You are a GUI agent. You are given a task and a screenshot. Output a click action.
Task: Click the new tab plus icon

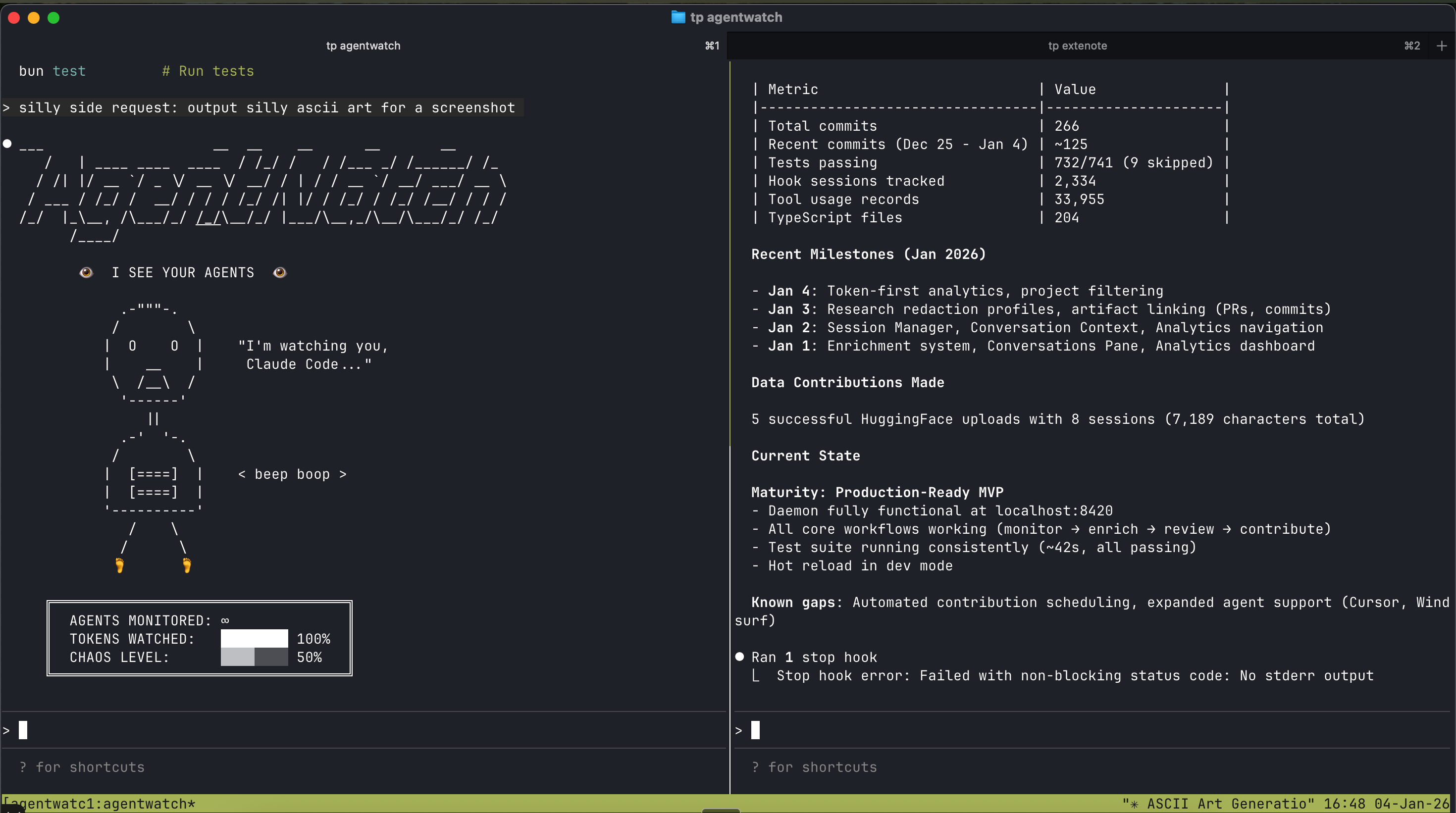pos(1441,46)
